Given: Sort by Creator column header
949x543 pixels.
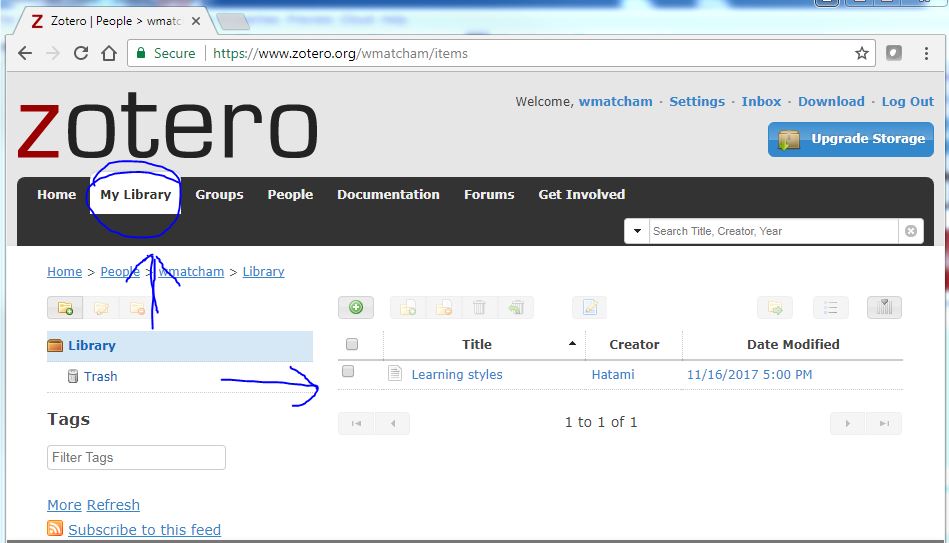Looking at the screenshot, I should [x=634, y=344].
